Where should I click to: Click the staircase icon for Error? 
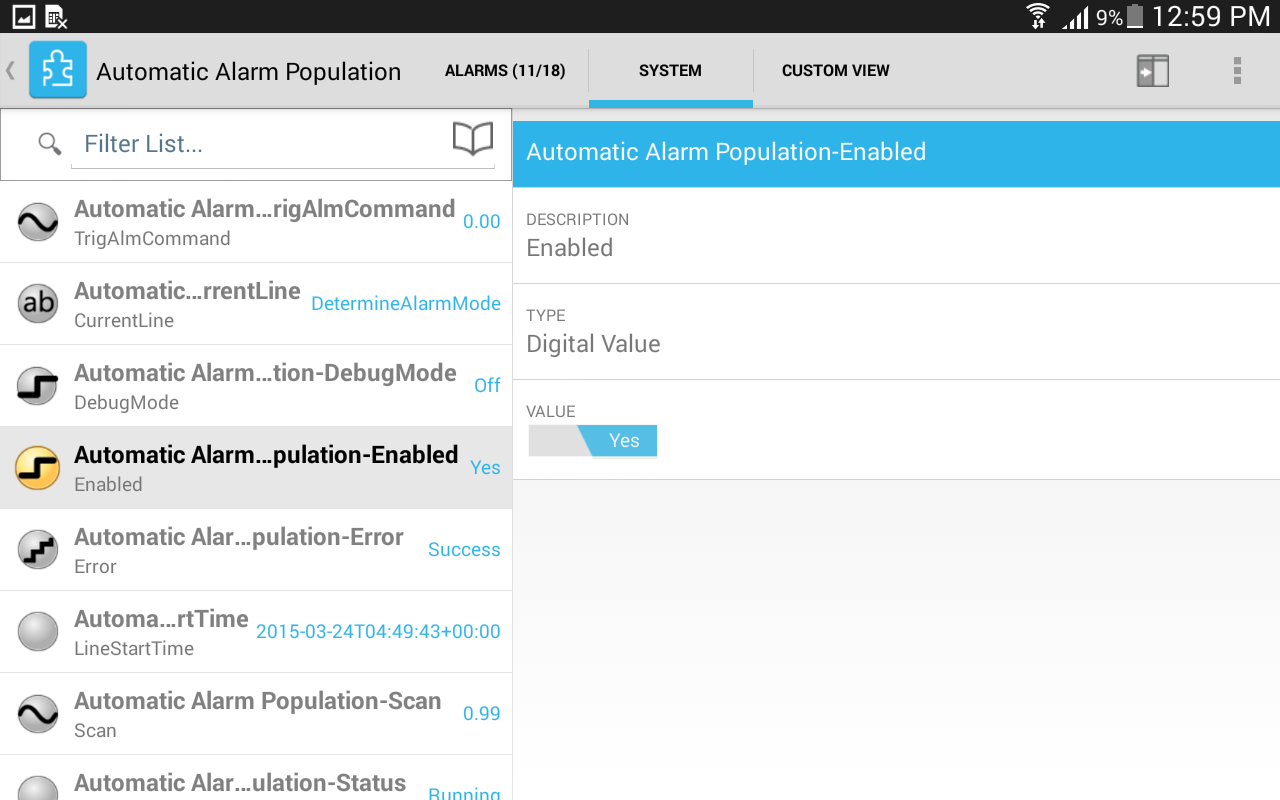coord(38,550)
